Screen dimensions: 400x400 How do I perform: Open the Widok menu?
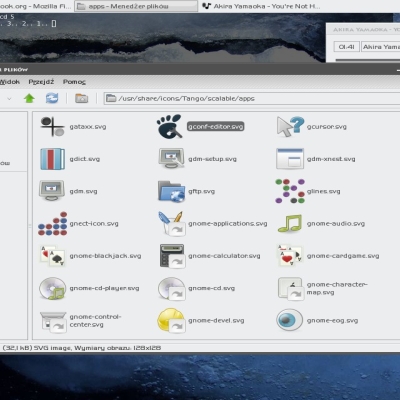coord(10,82)
